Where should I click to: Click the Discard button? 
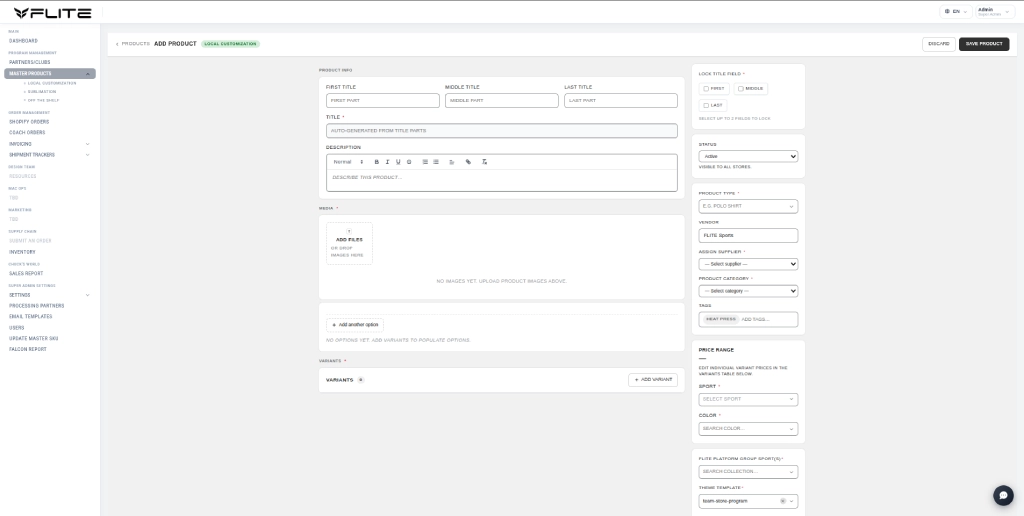pyautogui.click(x=938, y=44)
